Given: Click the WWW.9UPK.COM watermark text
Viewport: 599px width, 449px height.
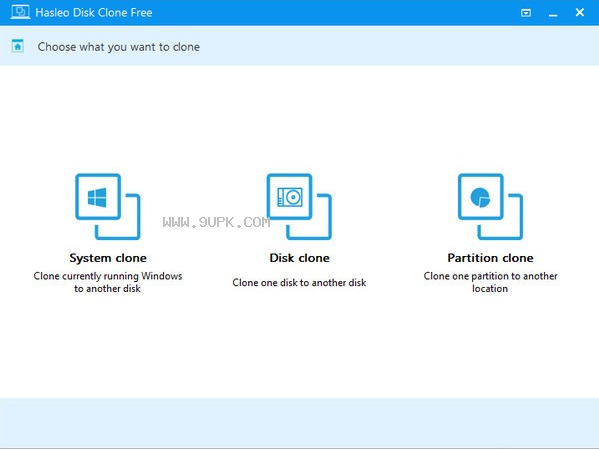Looking at the screenshot, I should (x=216, y=222).
